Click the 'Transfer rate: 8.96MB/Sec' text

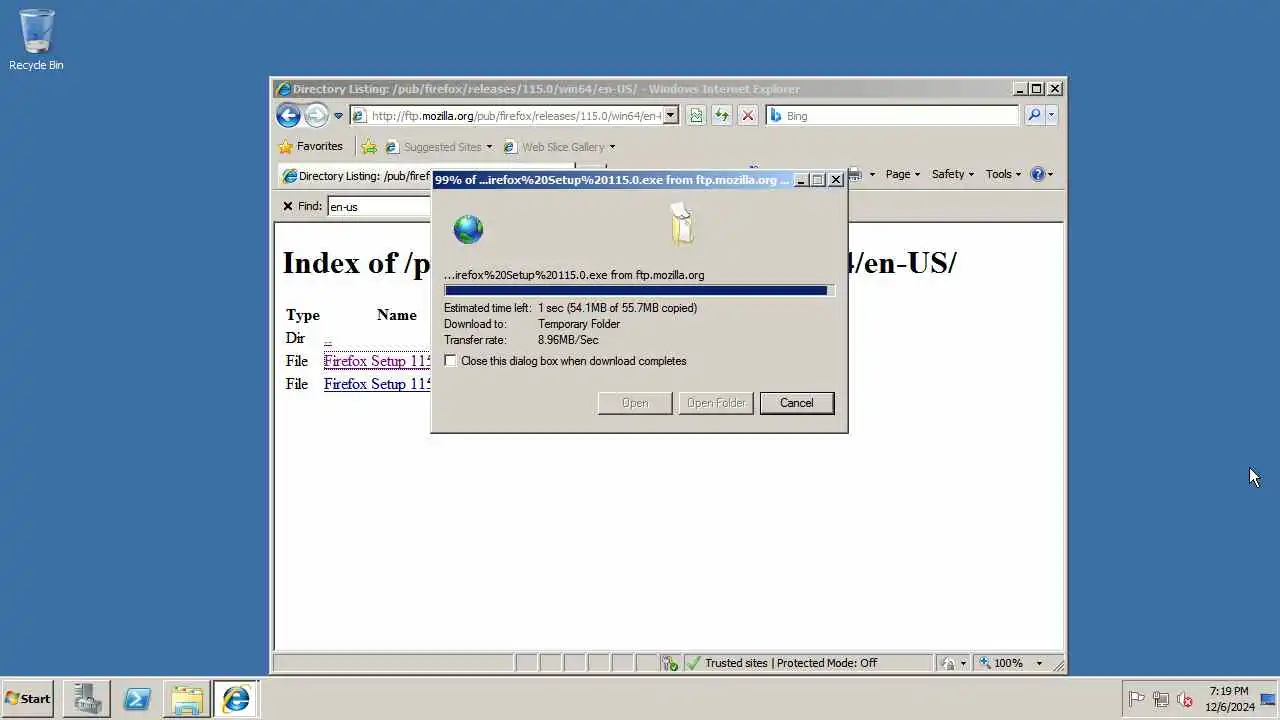521,340
